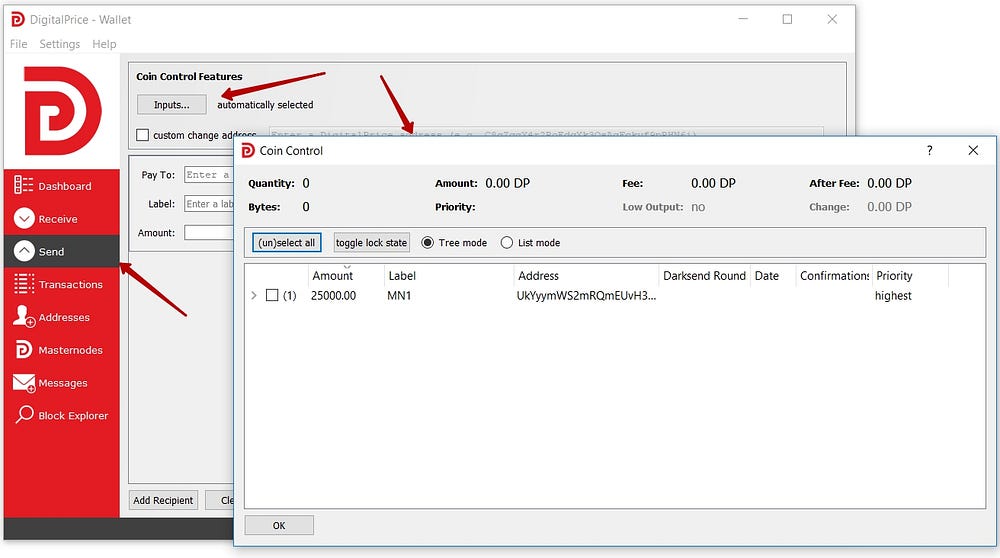This screenshot has height=558, width=1000.
Task: Click the 25000.00 amount cell
Action: coord(334,296)
